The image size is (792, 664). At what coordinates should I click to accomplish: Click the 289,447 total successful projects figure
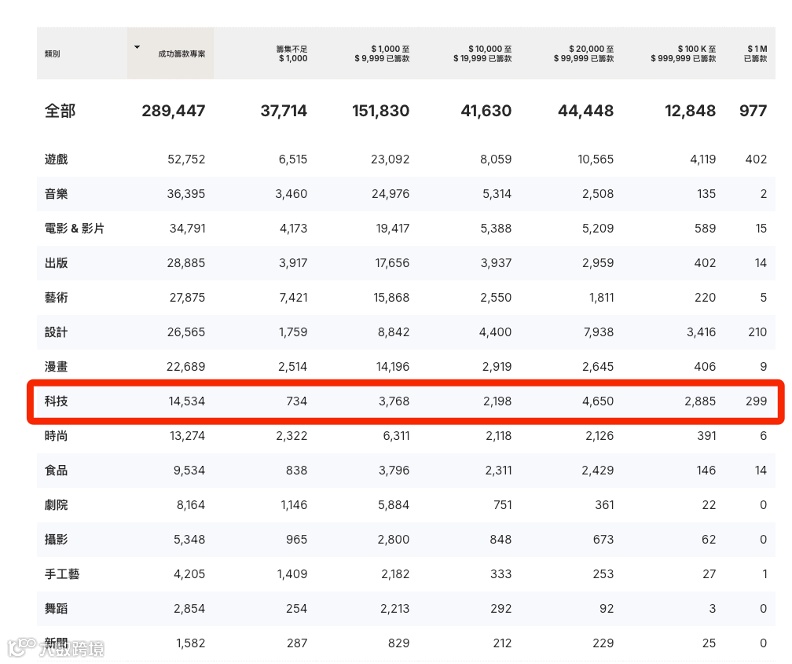[173, 111]
